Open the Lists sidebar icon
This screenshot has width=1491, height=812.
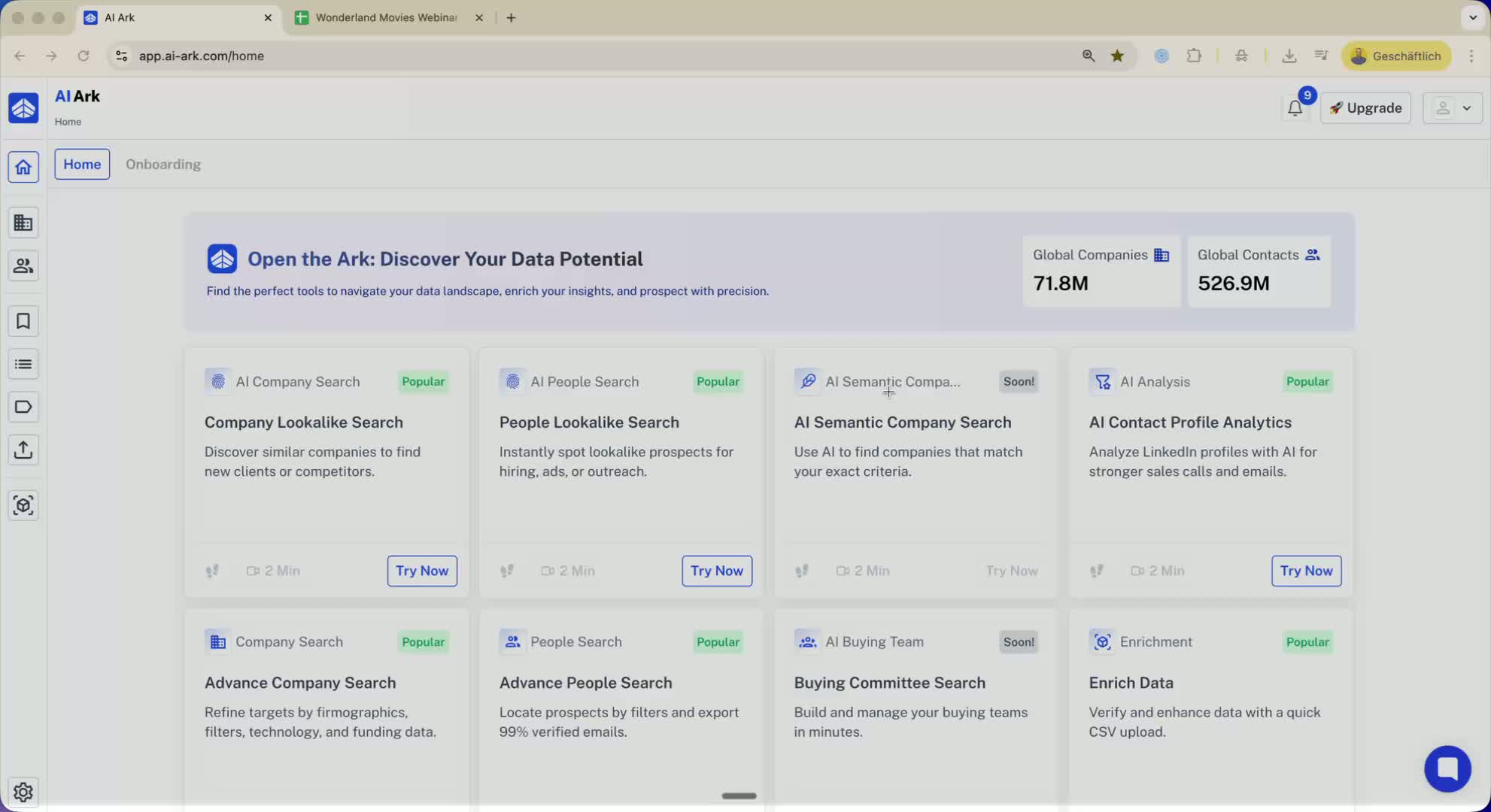(x=23, y=365)
